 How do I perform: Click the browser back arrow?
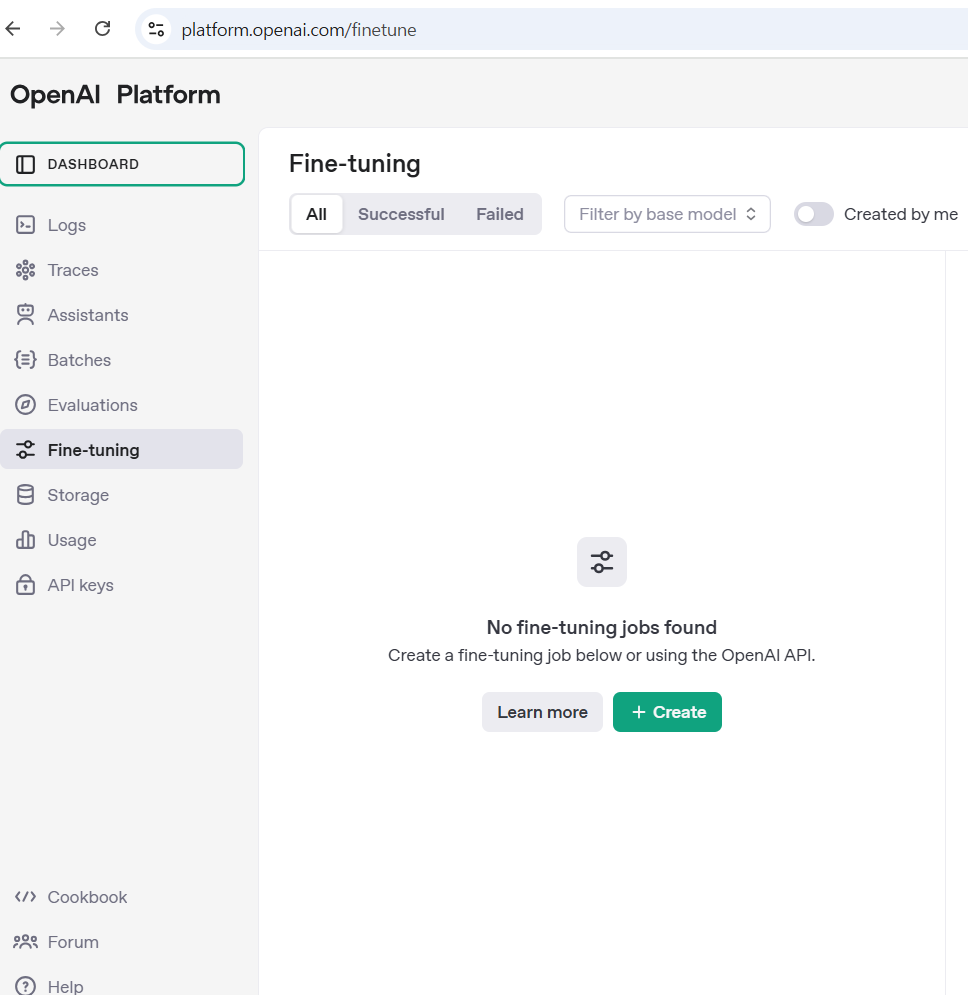click(x=13, y=29)
